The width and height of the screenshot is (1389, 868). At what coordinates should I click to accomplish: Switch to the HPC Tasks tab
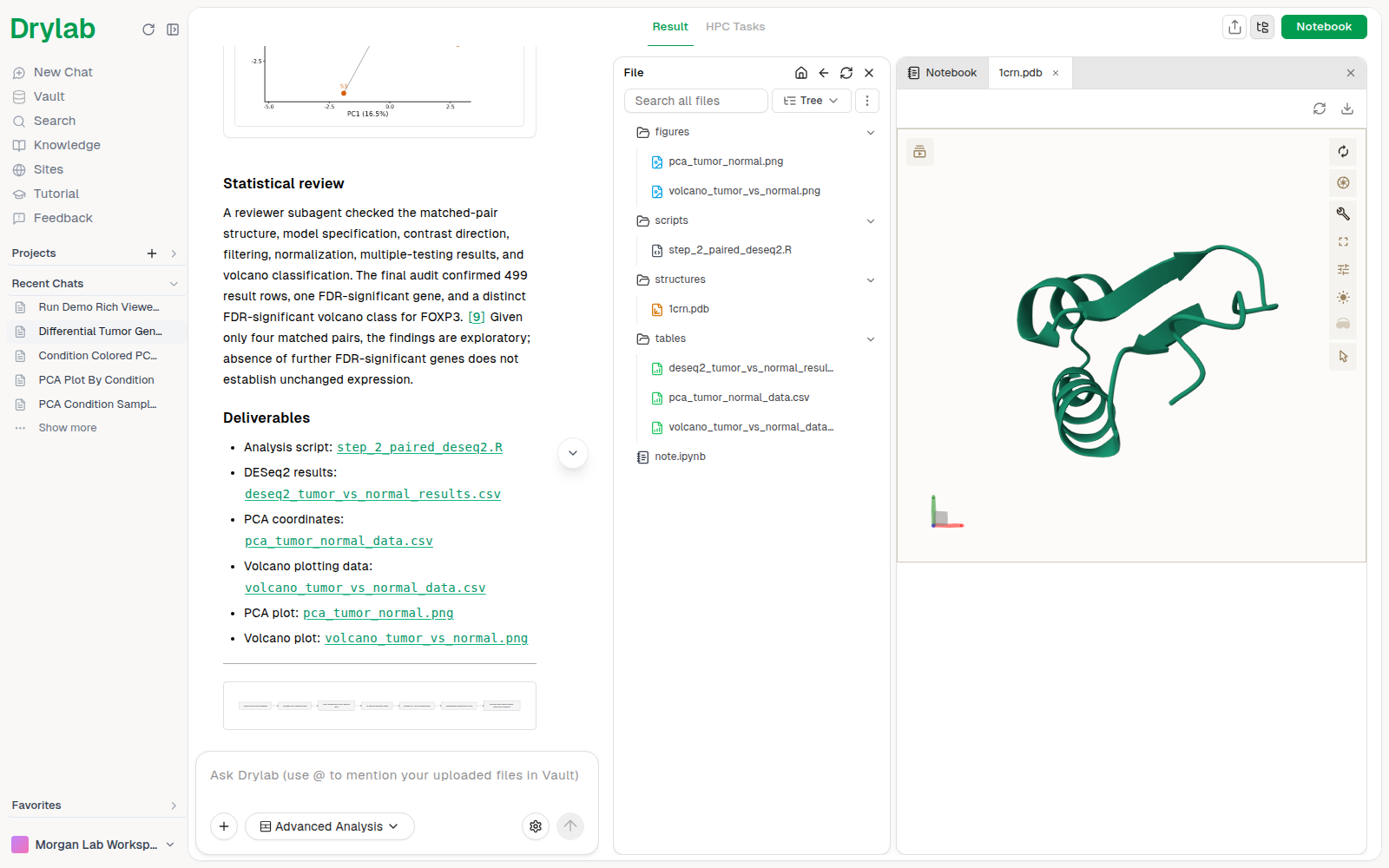click(x=735, y=27)
